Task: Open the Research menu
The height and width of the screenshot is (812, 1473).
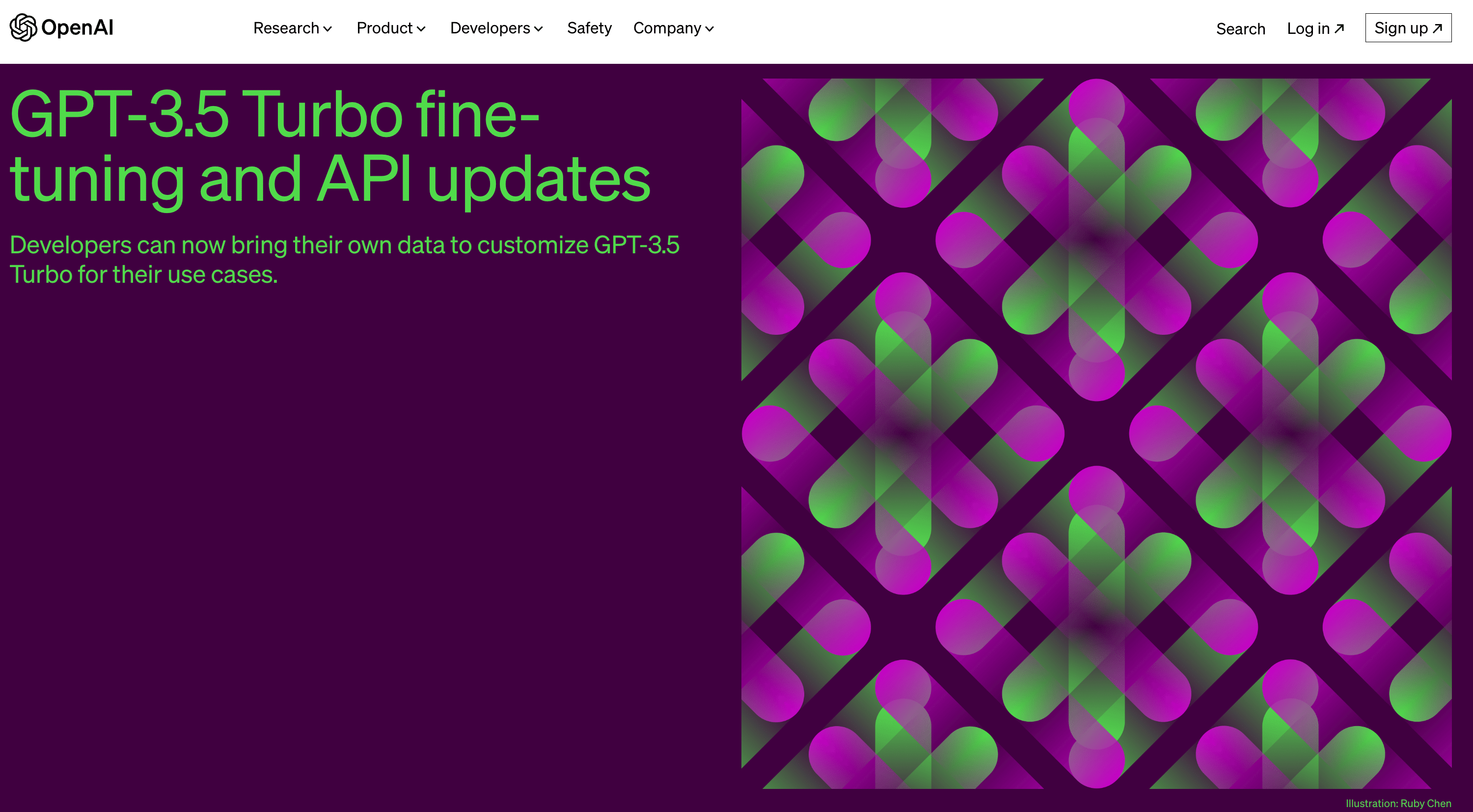Action: pos(286,28)
